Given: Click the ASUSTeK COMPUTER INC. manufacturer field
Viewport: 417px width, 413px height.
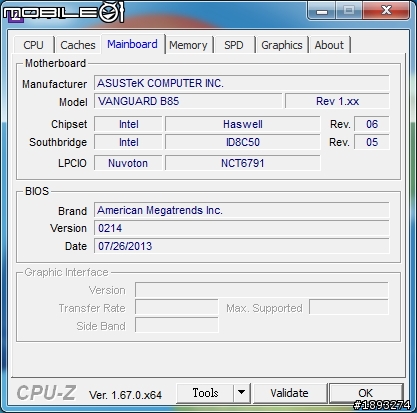Looking at the screenshot, I should pyautogui.click(x=242, y=83).
